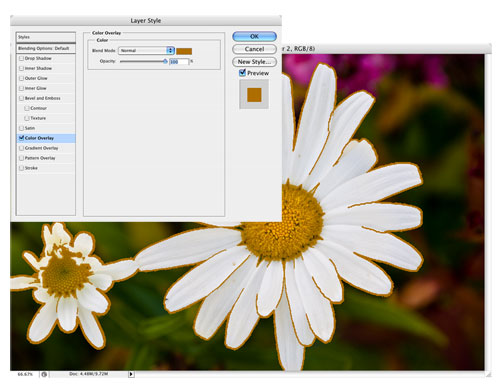This screenshot has width=500, height=387.
Task: Click the New Style... button
Action: tap(254, 62)
